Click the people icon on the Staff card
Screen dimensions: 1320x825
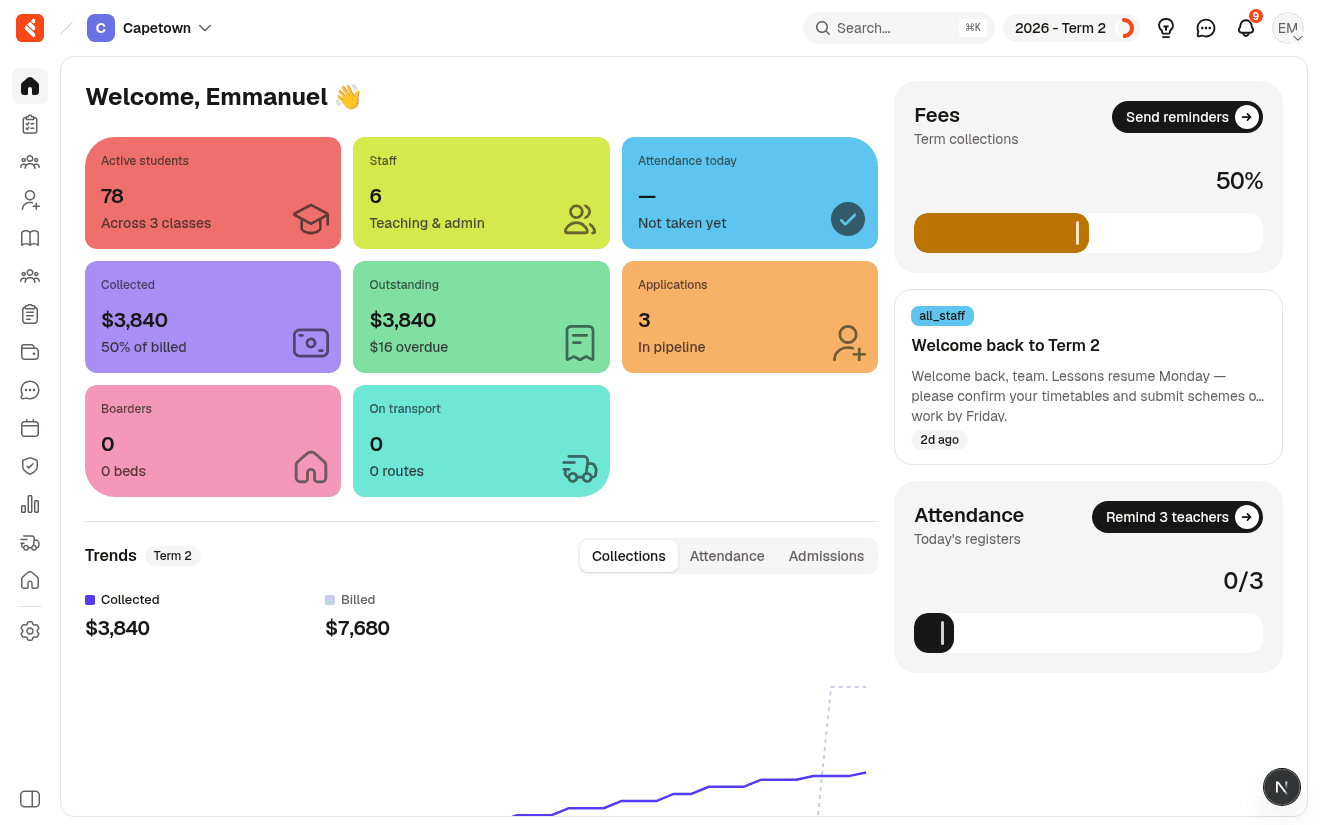[x=580, y=219]
